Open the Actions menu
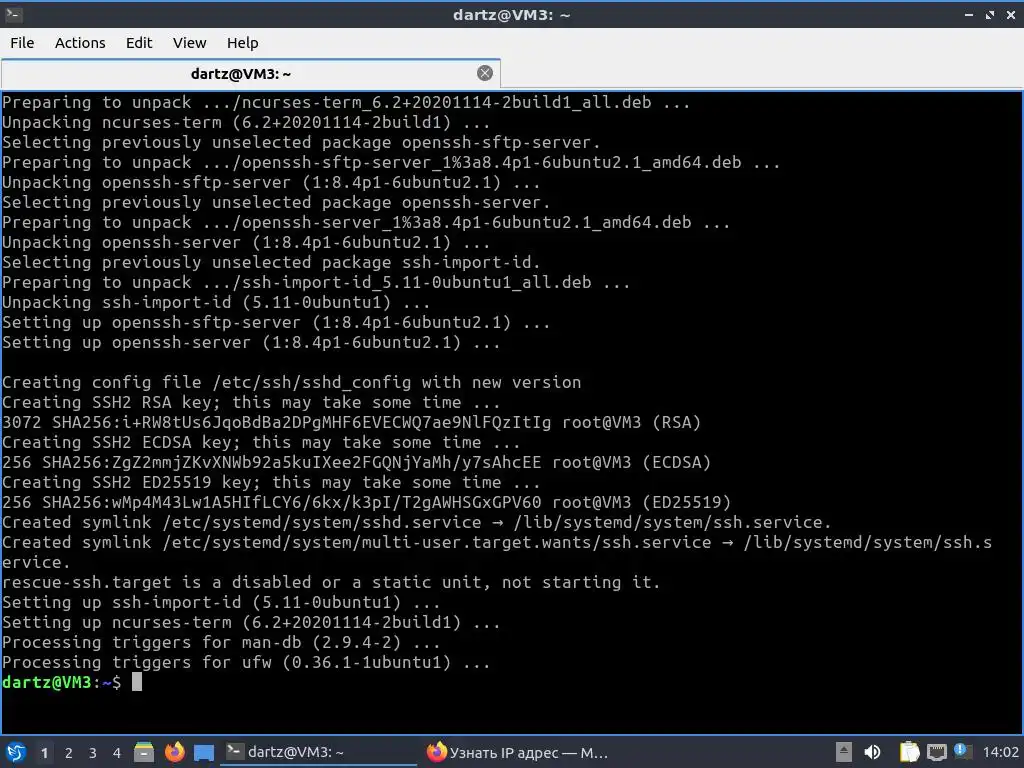 click(80, 43)
